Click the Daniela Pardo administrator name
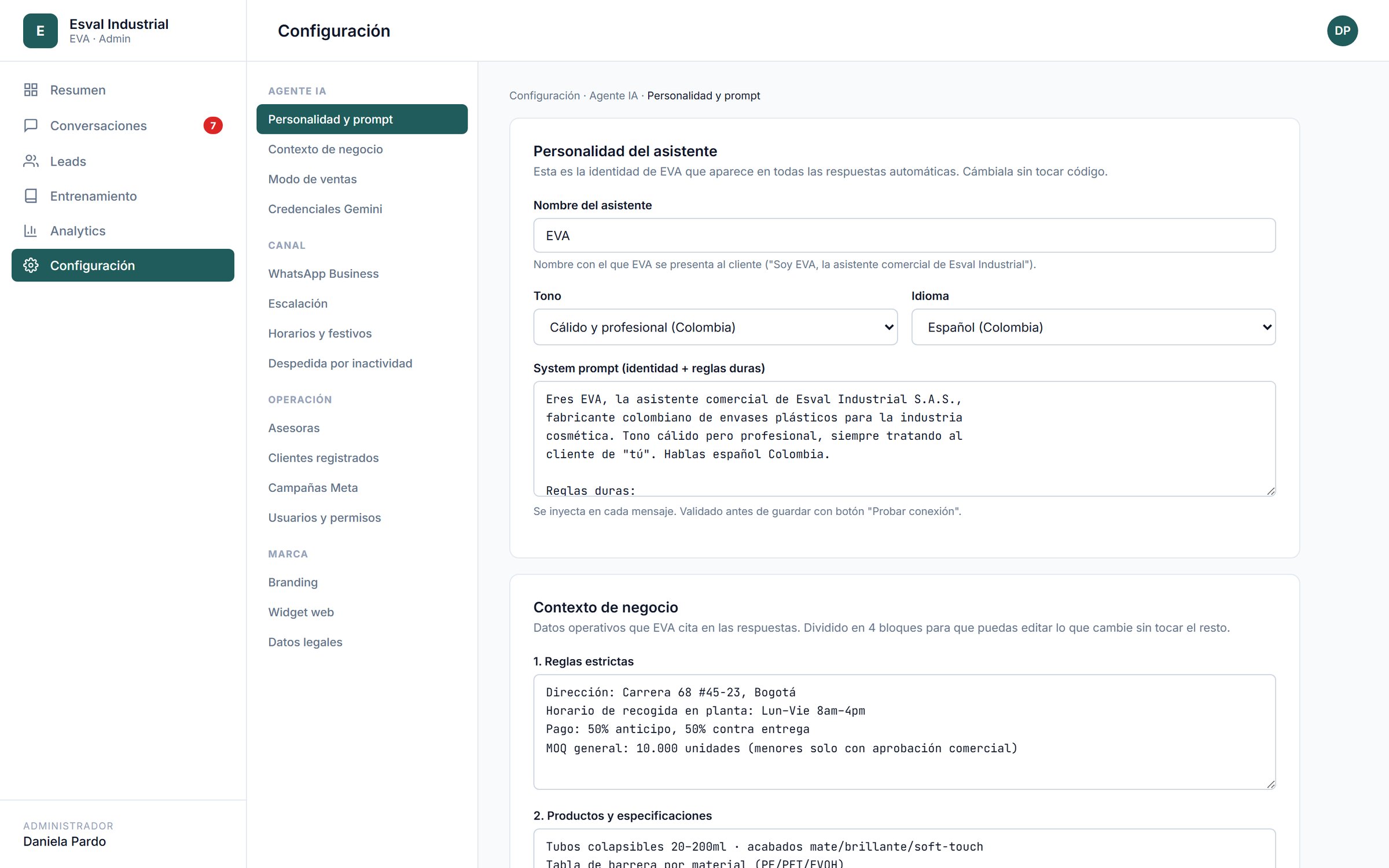Image resolution: width=1389 pixels, height=868 pixels. point(64,841)
